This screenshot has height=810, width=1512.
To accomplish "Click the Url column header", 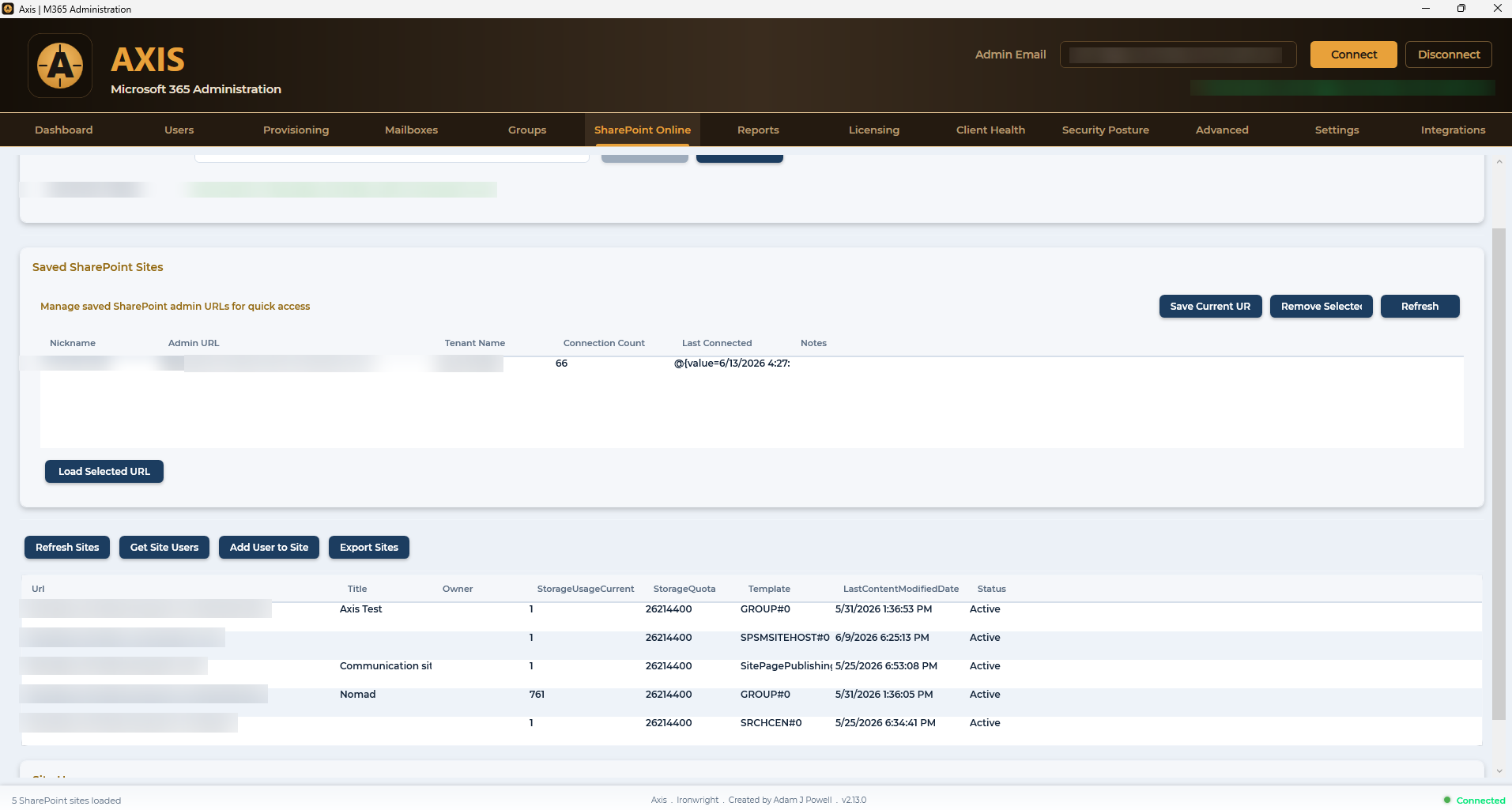I will point(38,589).
